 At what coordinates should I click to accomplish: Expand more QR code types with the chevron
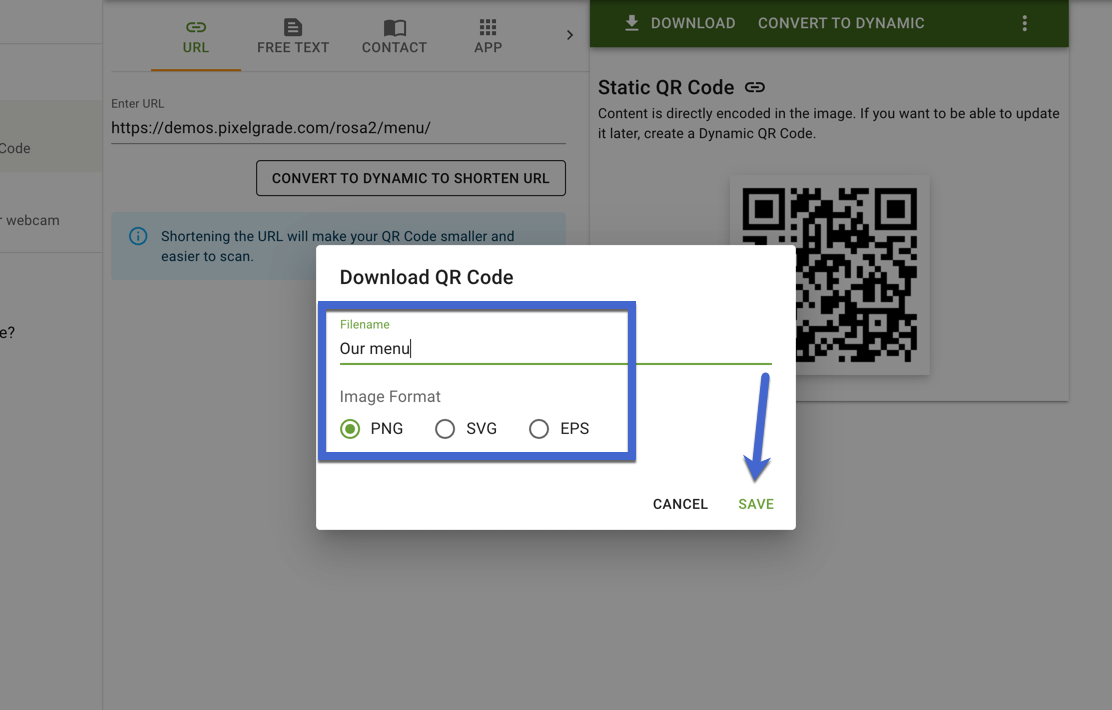[x=569, y=33]
